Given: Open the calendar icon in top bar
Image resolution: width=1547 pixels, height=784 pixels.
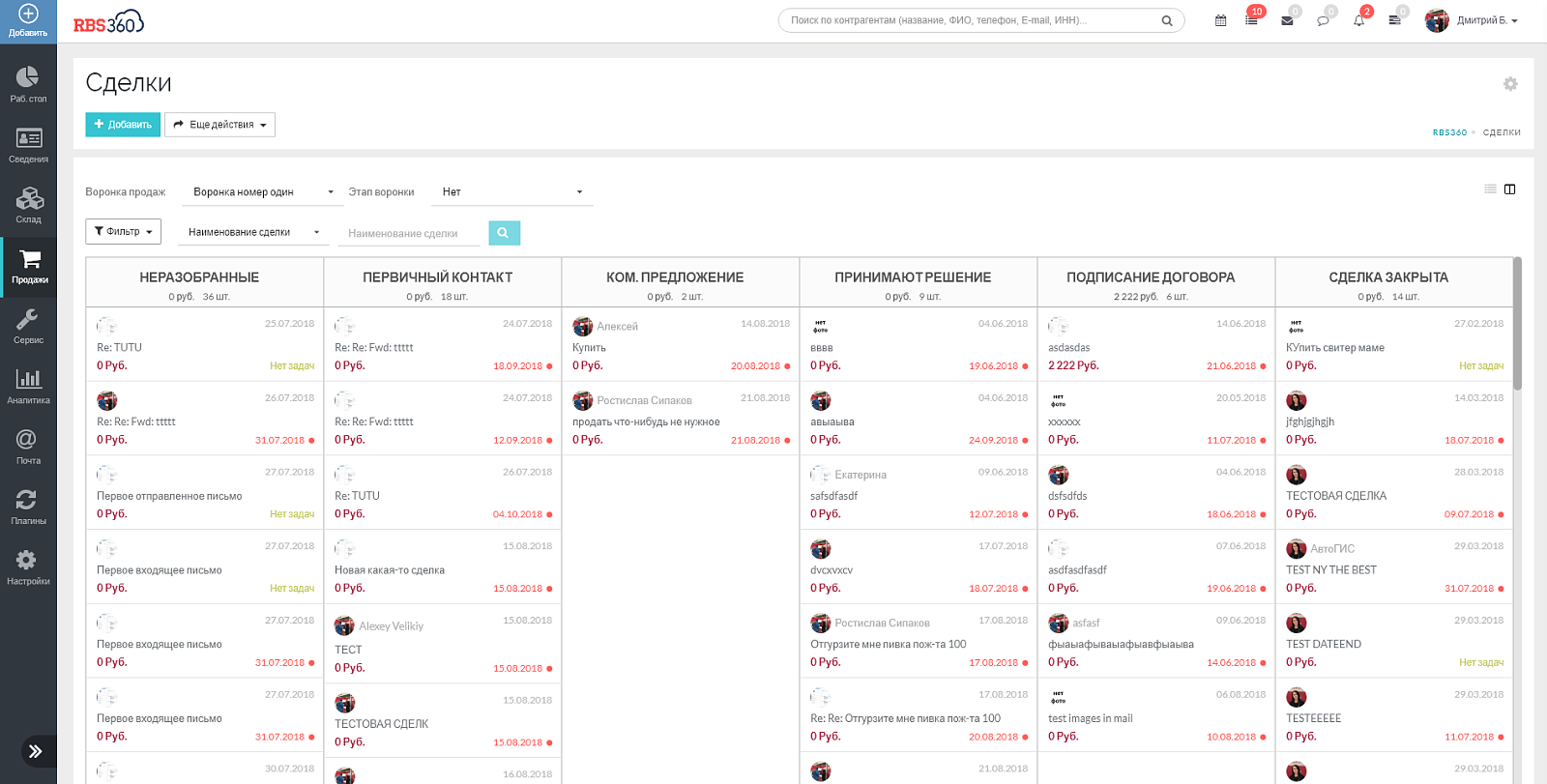Looking at the screenshot, I should click(1220, 20).
